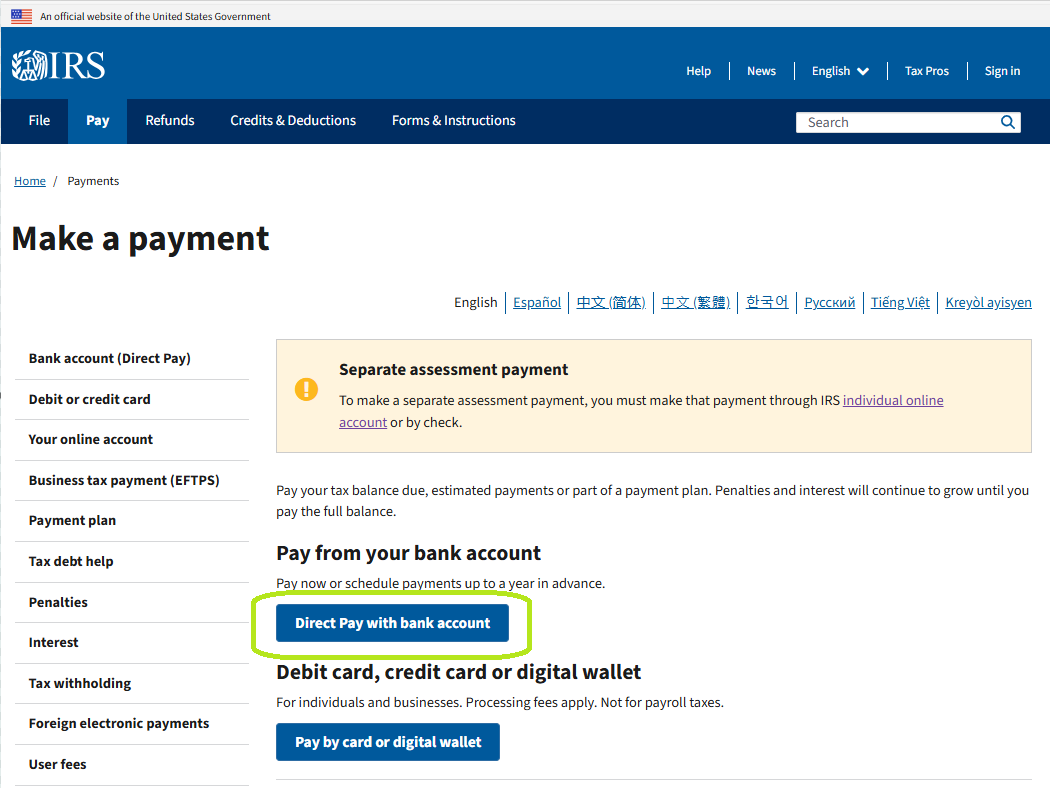Open the Forms & Instructions menu
The width and height of the screenshot is (1050, 788).
453,120
